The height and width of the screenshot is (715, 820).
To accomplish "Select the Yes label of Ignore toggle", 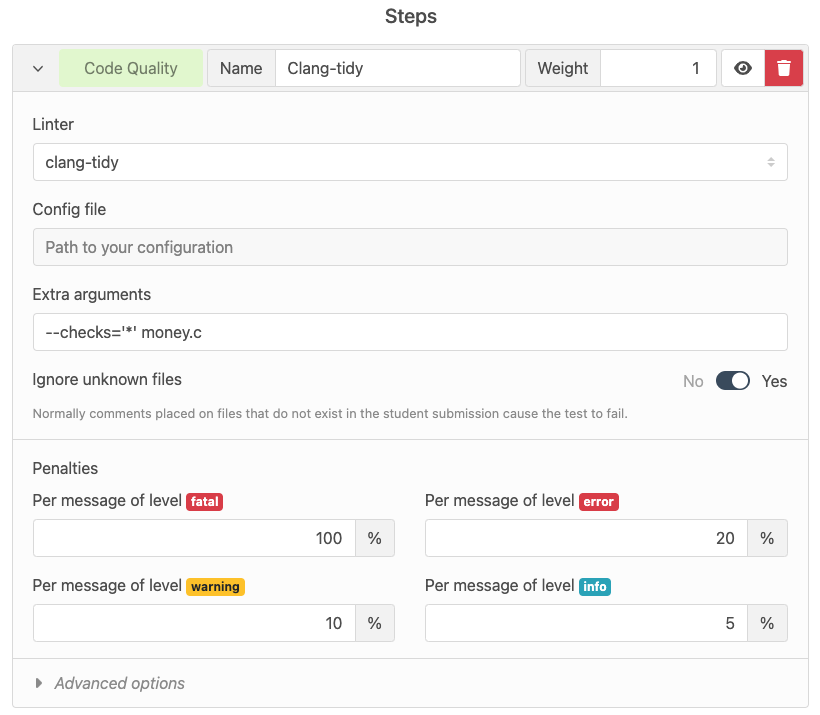I will pyautogui.click(x=774, y=381).
